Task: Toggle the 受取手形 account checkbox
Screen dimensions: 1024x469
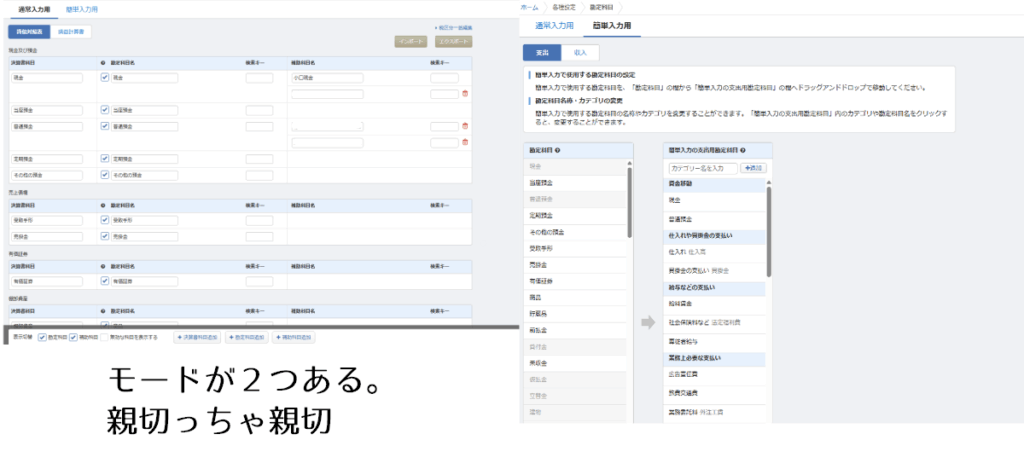Action: (x=105, y=218)
